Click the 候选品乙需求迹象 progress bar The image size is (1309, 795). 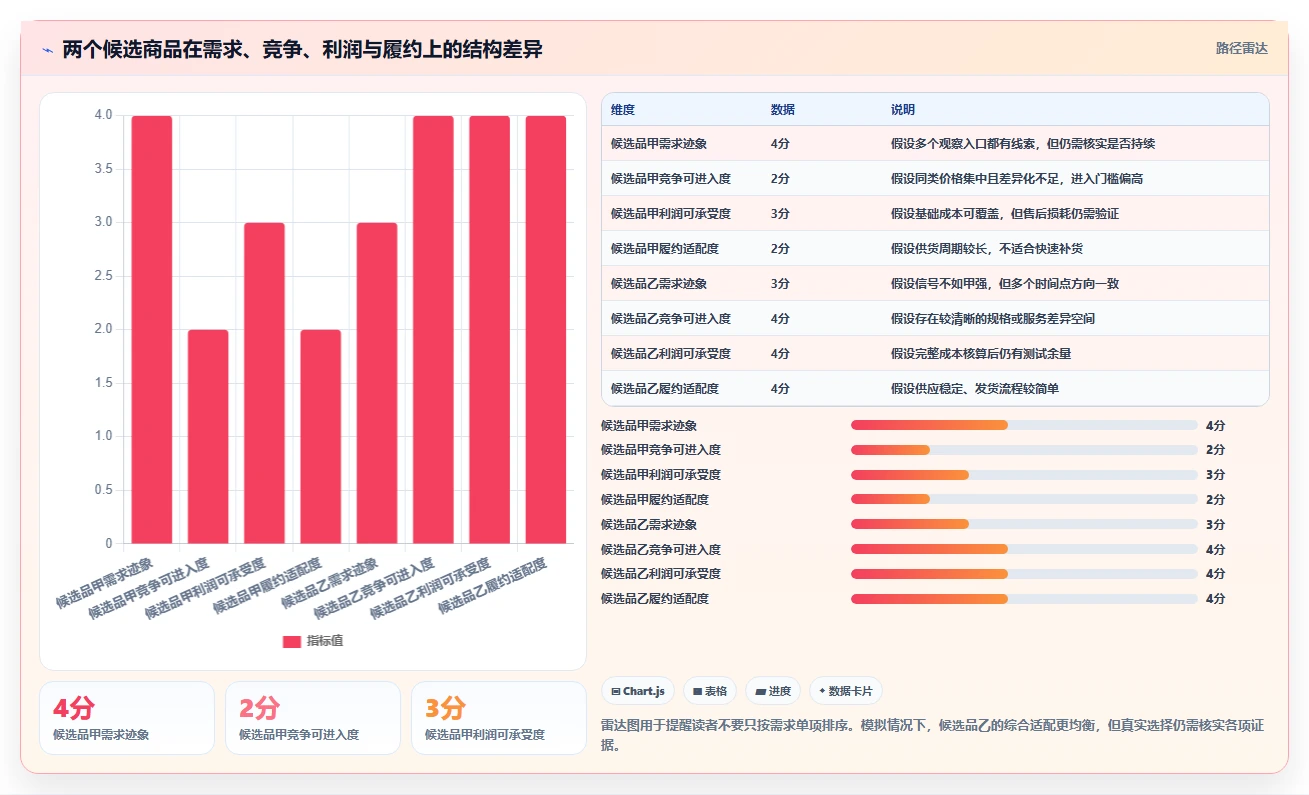(1024, 524)
